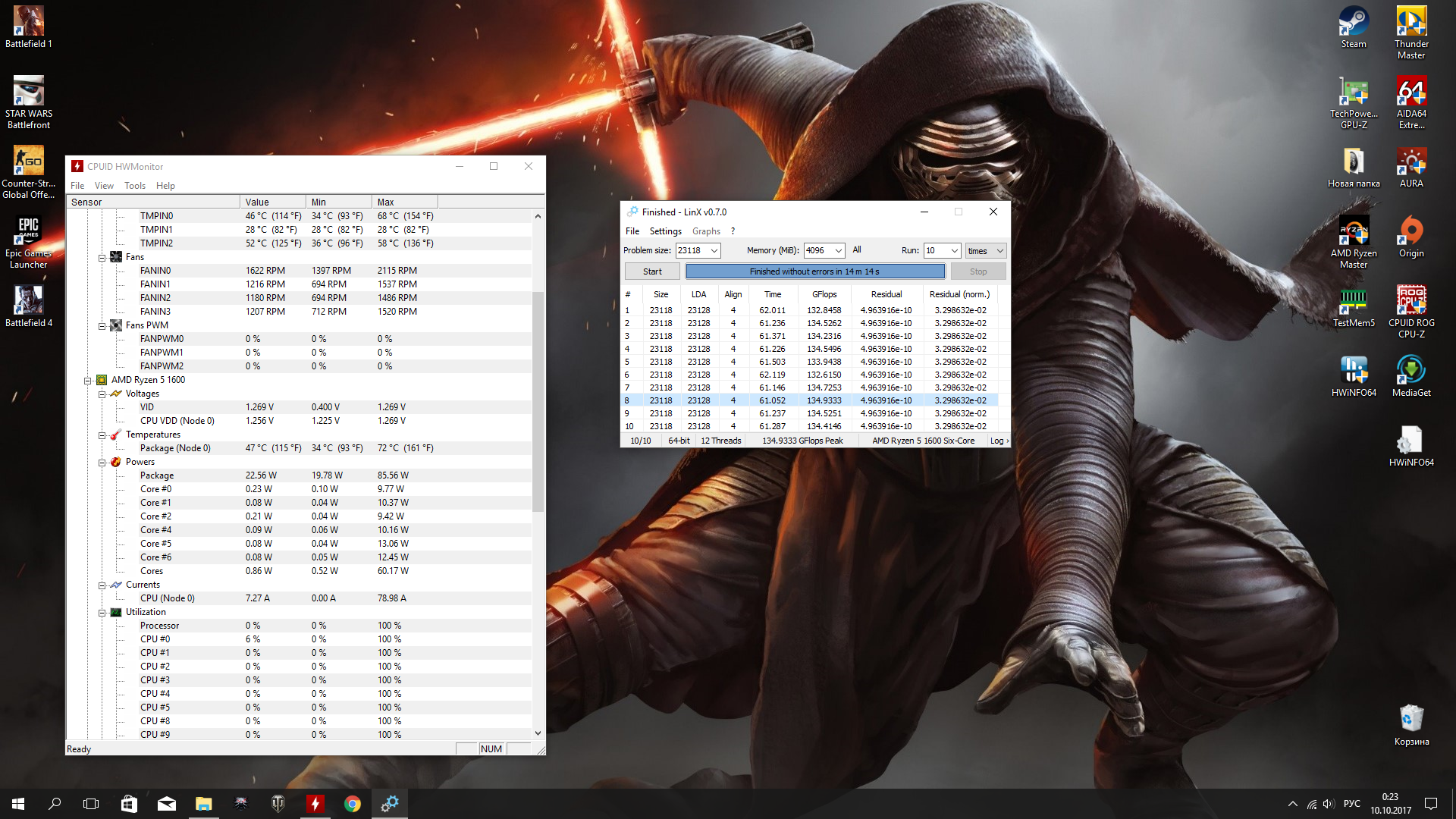Viewport: 1456px width, 819px height.
Task: Click the HWMonitor vertical scrollbar thumb
Action: 538,402
